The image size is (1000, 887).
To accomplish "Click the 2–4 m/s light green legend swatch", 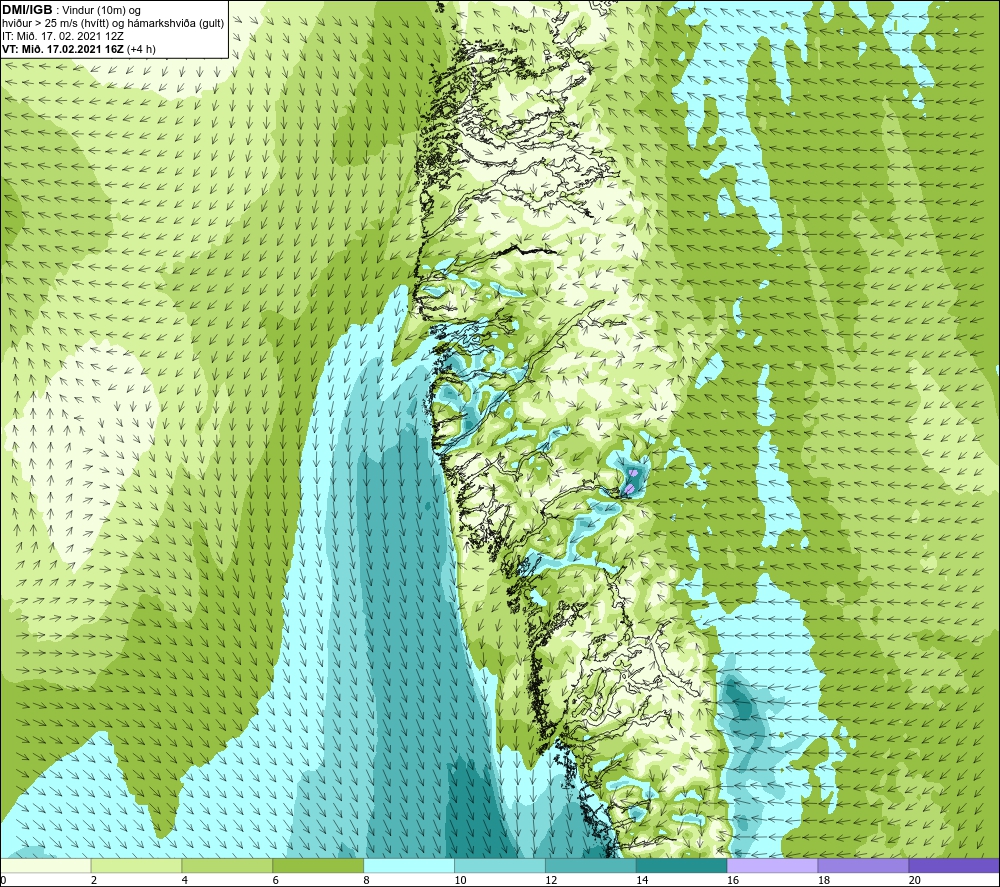I will pos(136,865).
